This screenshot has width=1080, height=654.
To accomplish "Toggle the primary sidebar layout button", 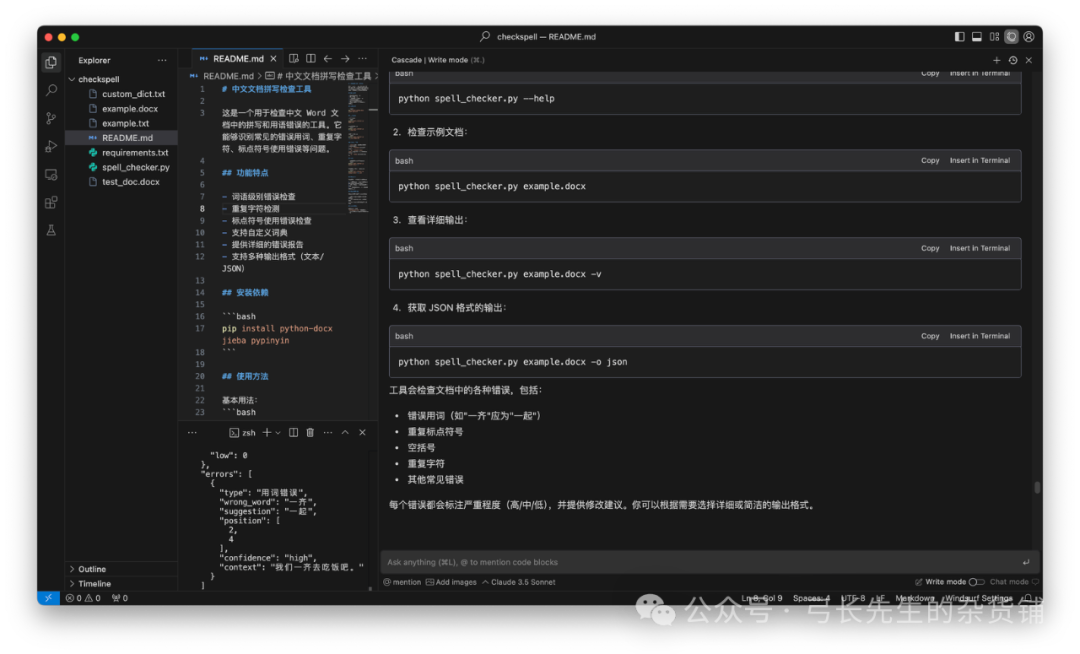I will point(960,37).
